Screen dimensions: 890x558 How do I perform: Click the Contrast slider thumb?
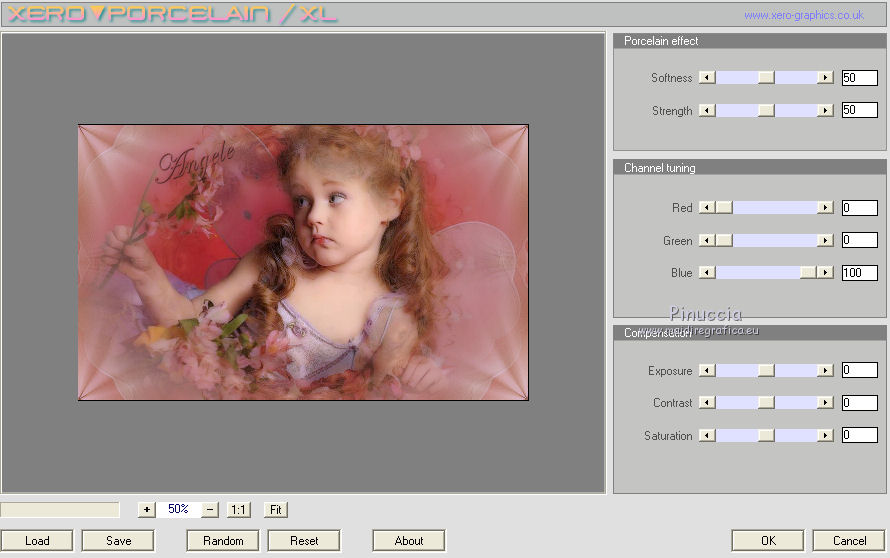(x=766, y=402)
